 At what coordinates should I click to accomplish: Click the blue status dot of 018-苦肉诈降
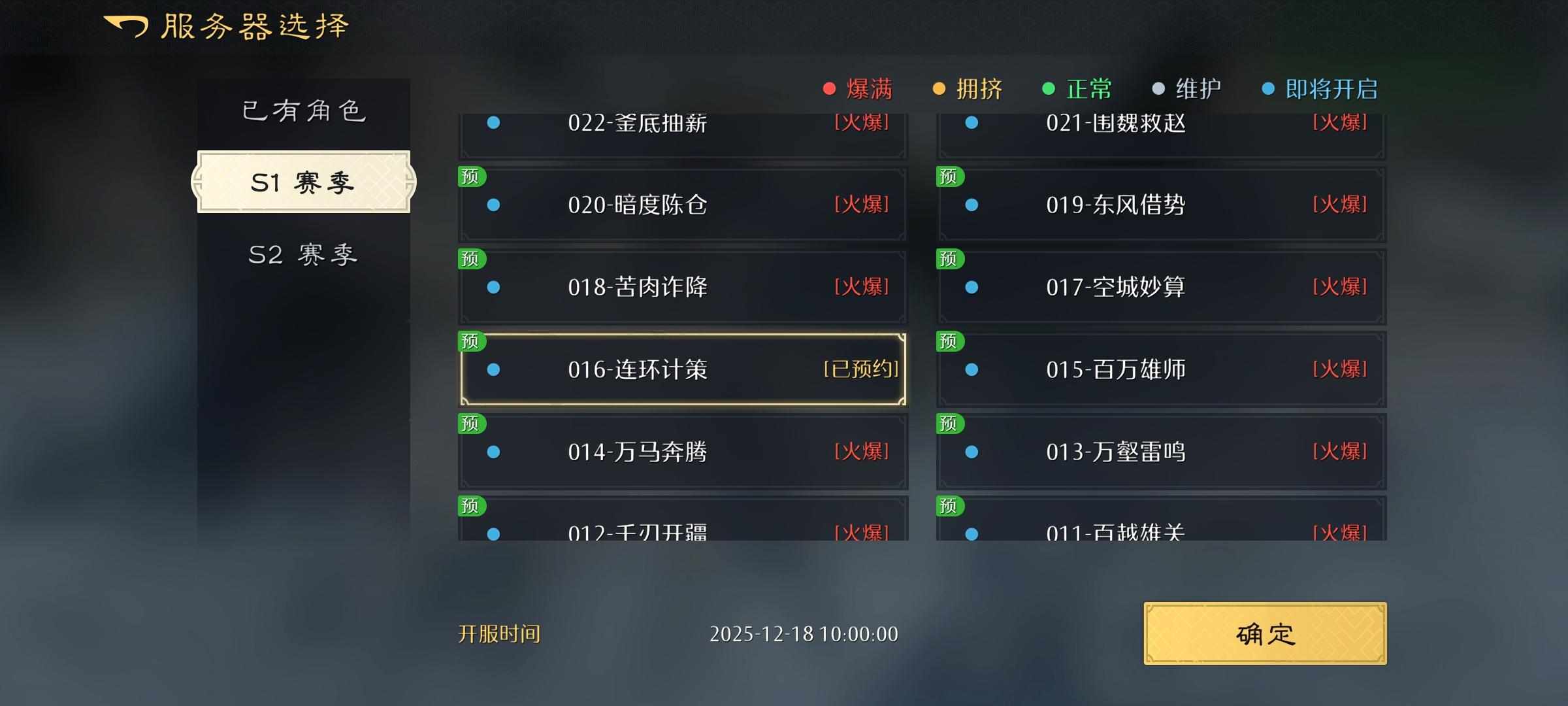pos(494,287)
